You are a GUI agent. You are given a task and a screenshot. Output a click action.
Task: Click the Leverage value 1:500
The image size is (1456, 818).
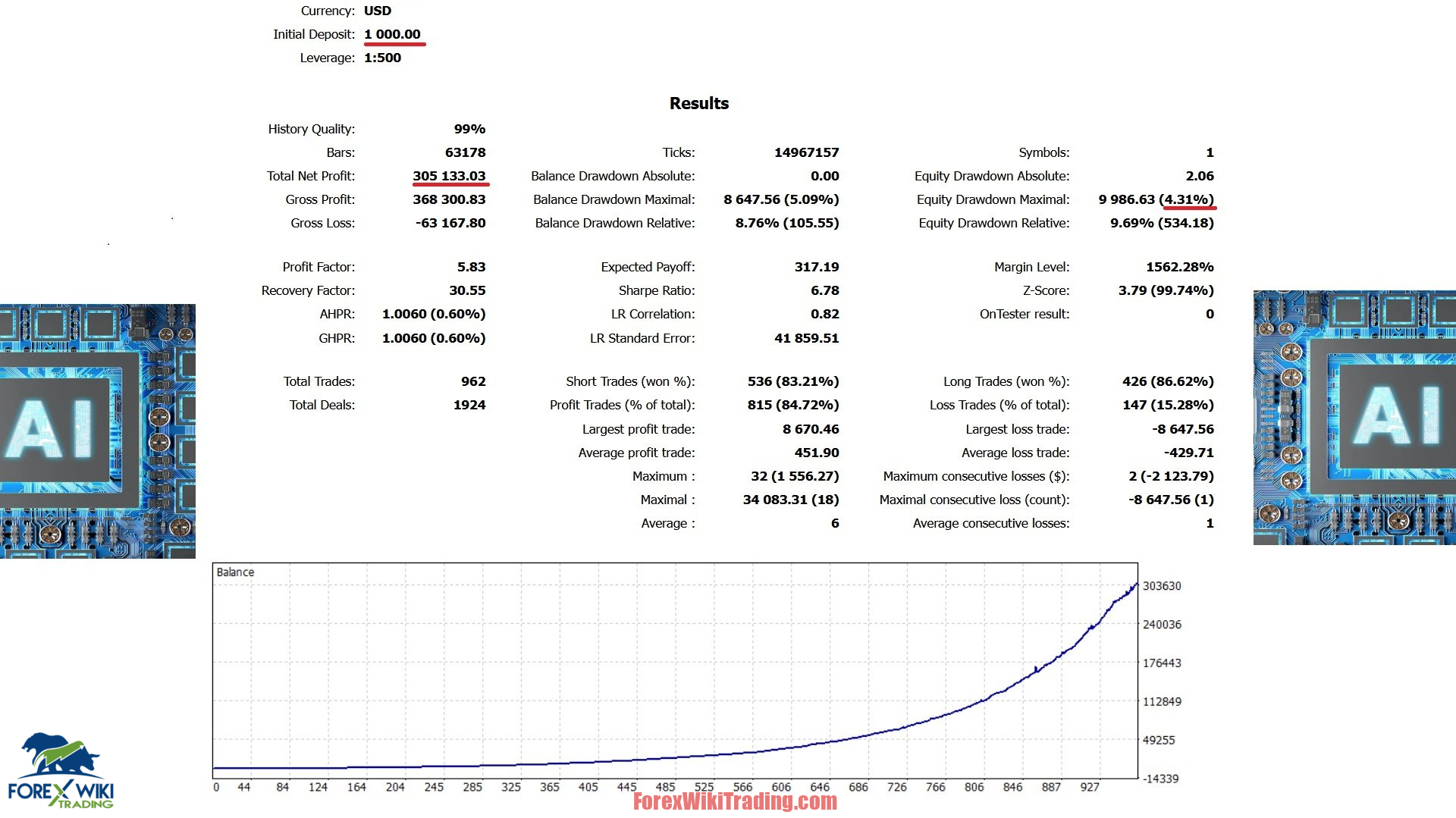point(382,58)
